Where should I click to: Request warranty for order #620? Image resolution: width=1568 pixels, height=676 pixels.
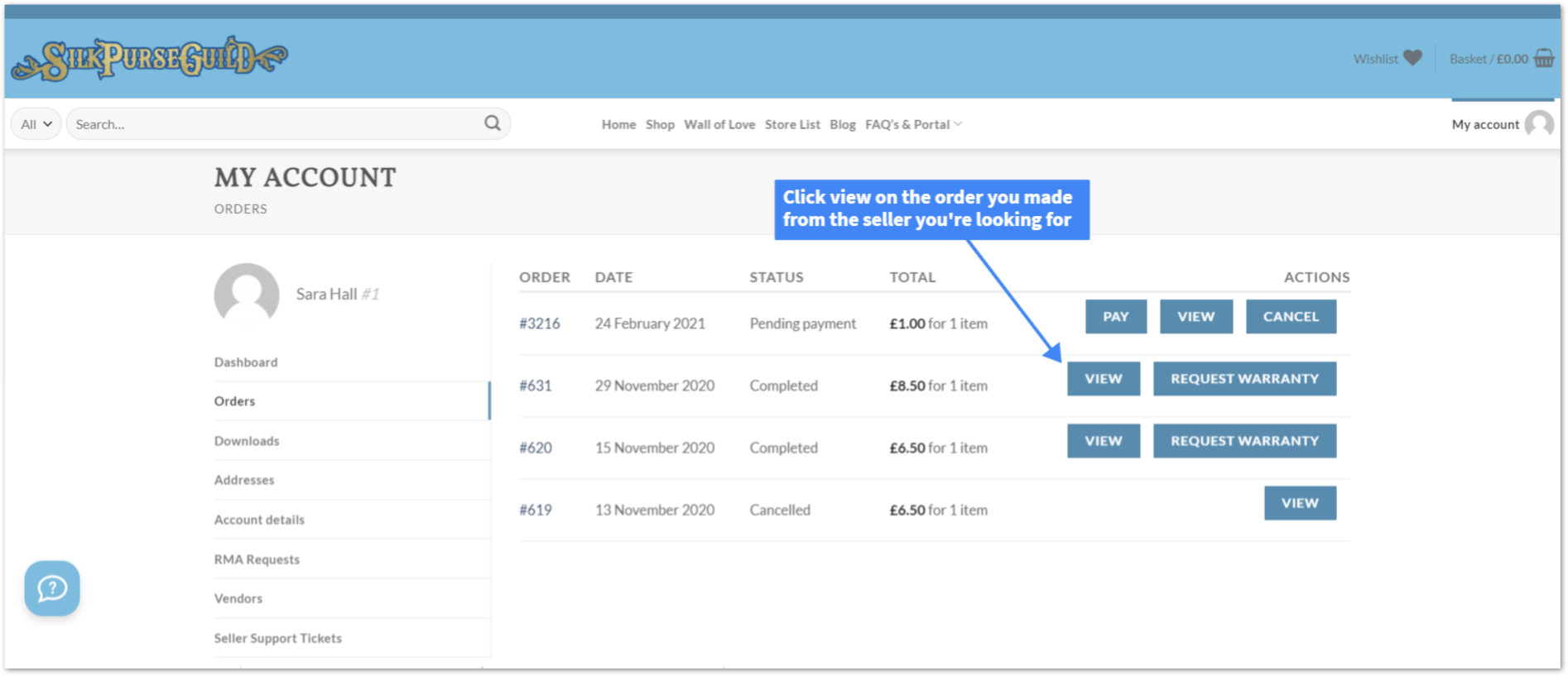click(x=1243, y=441)
